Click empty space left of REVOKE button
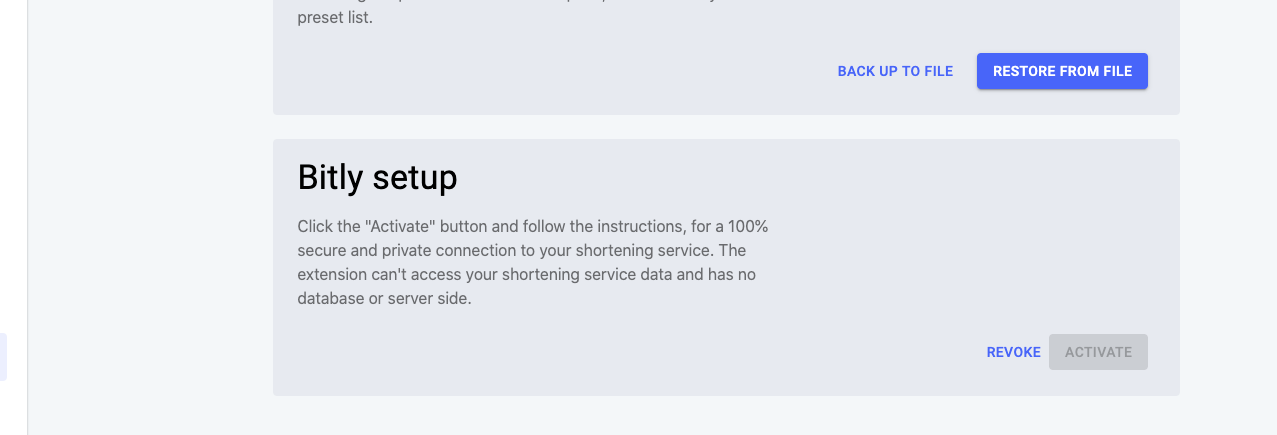Screen dimensions: 1277x435 point(700,352)
